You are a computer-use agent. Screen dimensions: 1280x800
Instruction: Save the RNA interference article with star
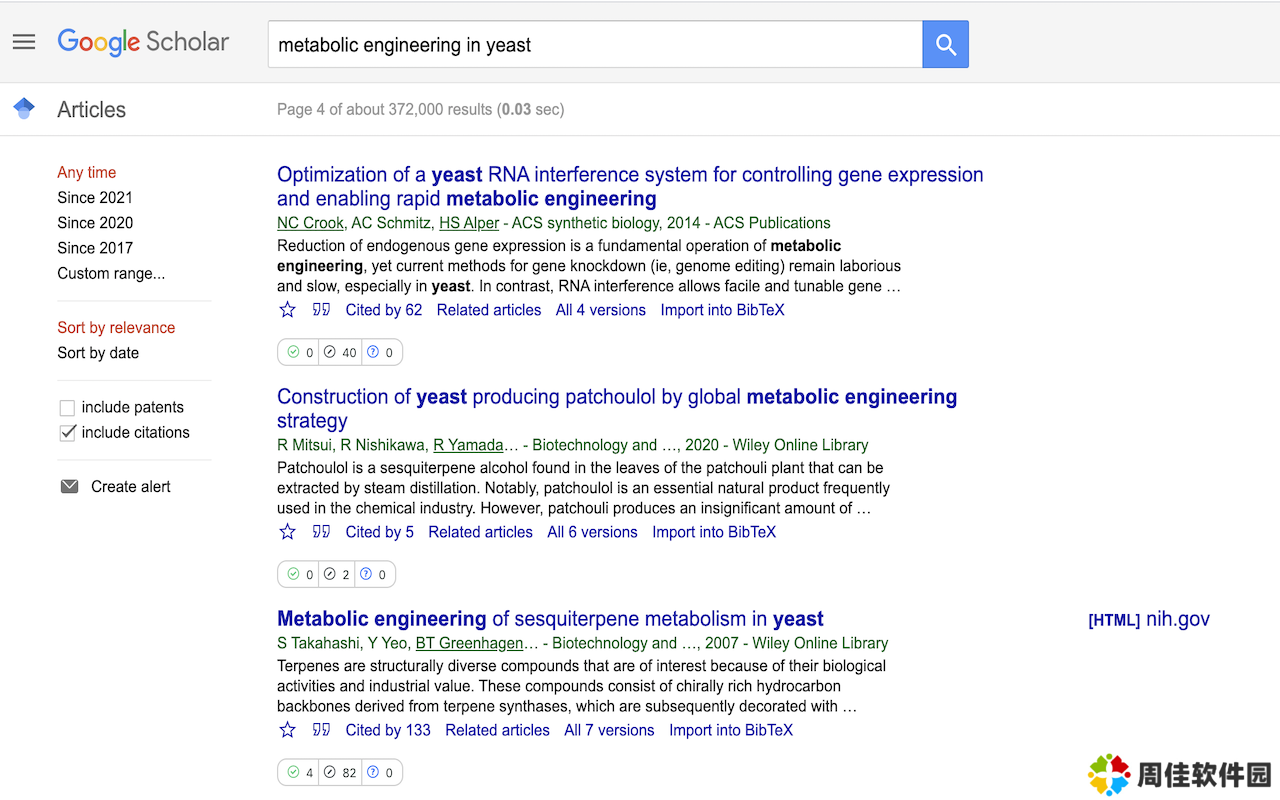coord(288,310)
